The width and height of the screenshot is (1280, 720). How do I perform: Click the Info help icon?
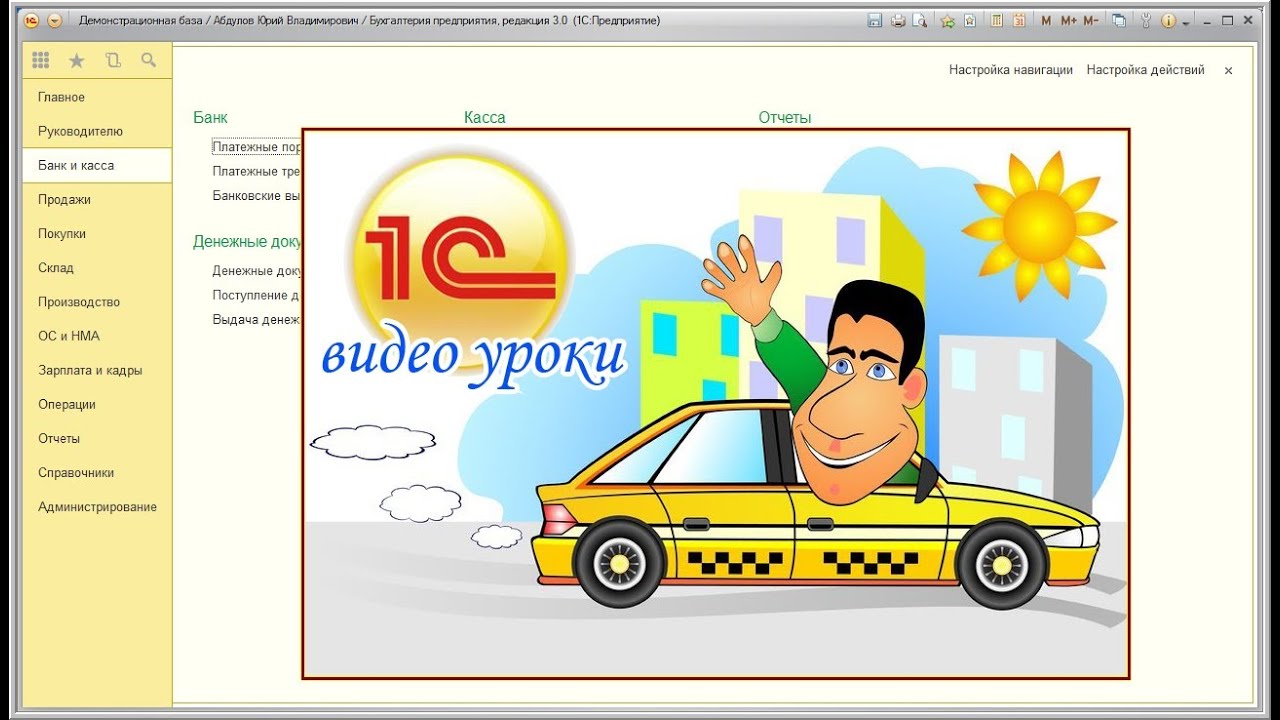coord(1168,20)
